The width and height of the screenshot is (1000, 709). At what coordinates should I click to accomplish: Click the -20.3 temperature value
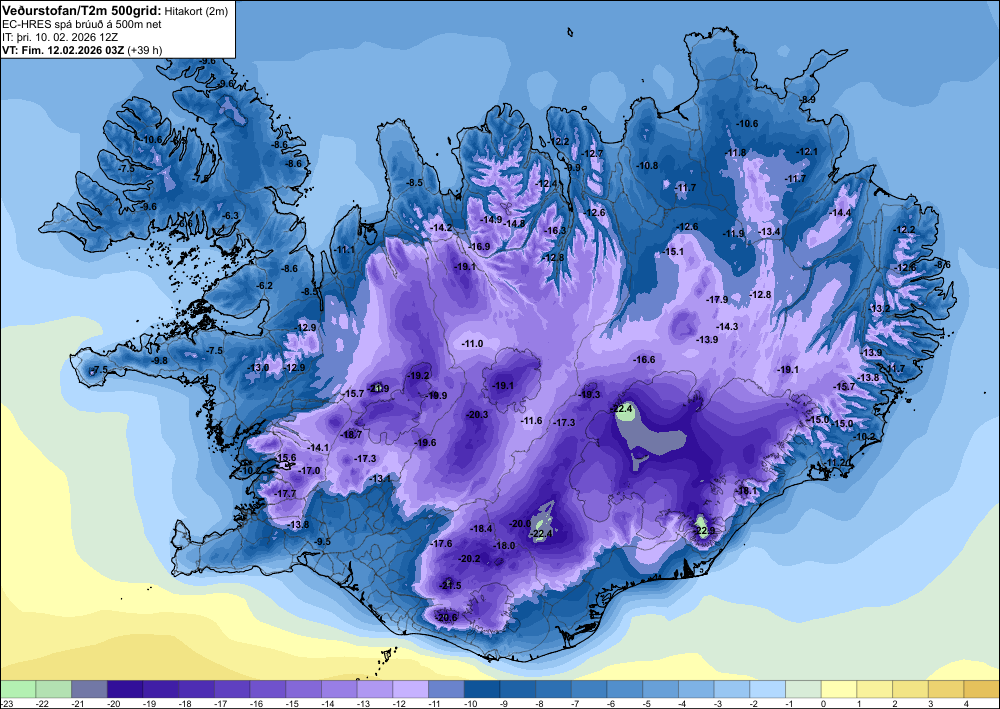point(478,414)
